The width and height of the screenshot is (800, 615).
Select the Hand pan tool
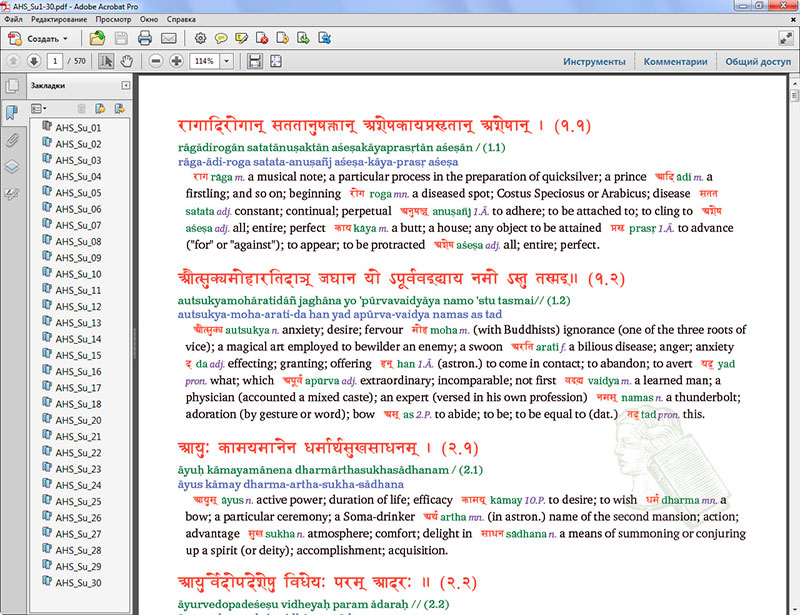click(127, 61)
